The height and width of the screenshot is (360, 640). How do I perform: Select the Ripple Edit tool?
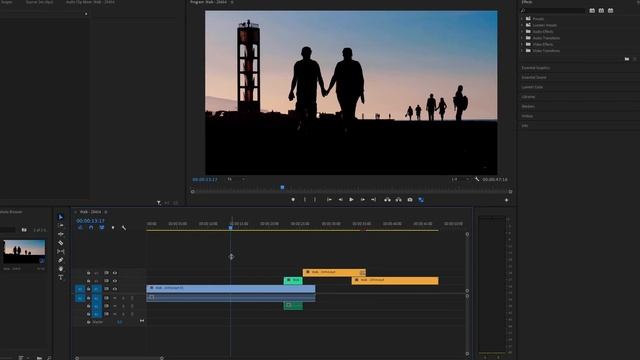click(60, 234)
